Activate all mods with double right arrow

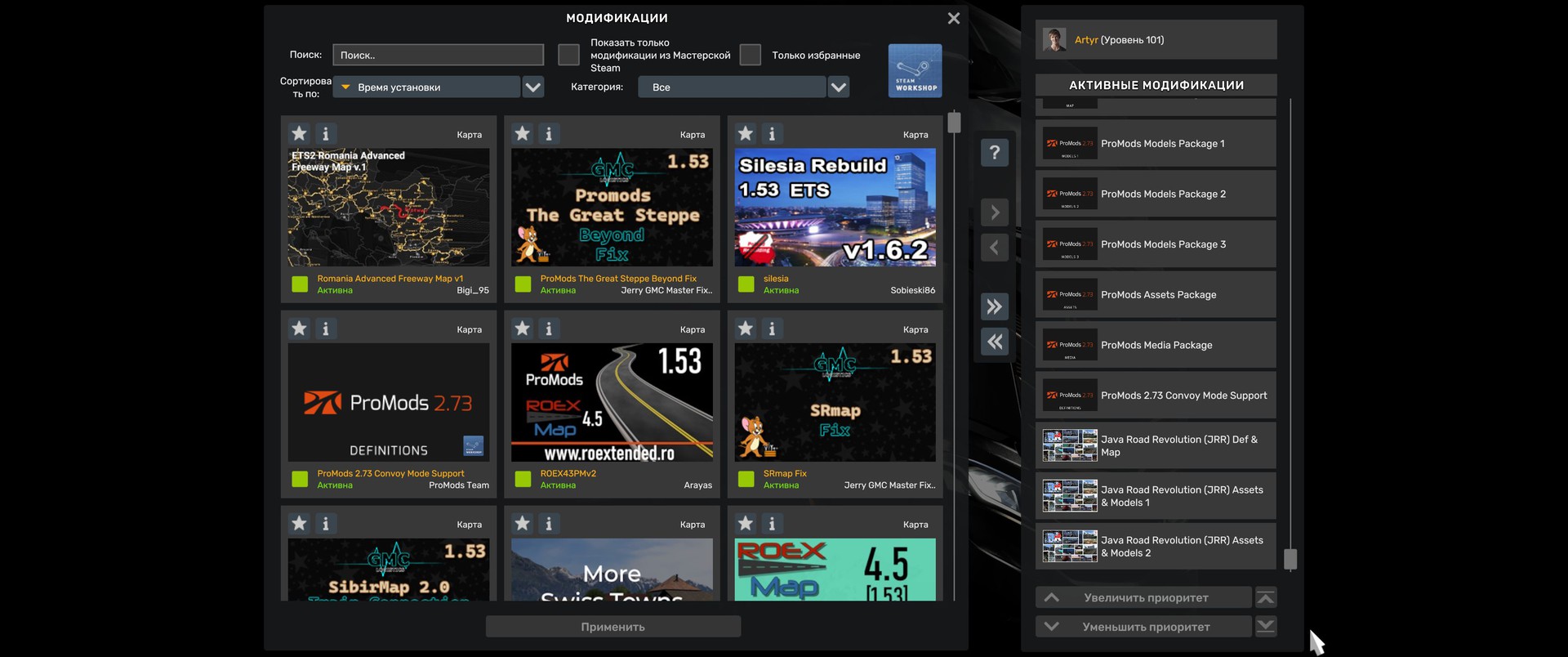995,306
